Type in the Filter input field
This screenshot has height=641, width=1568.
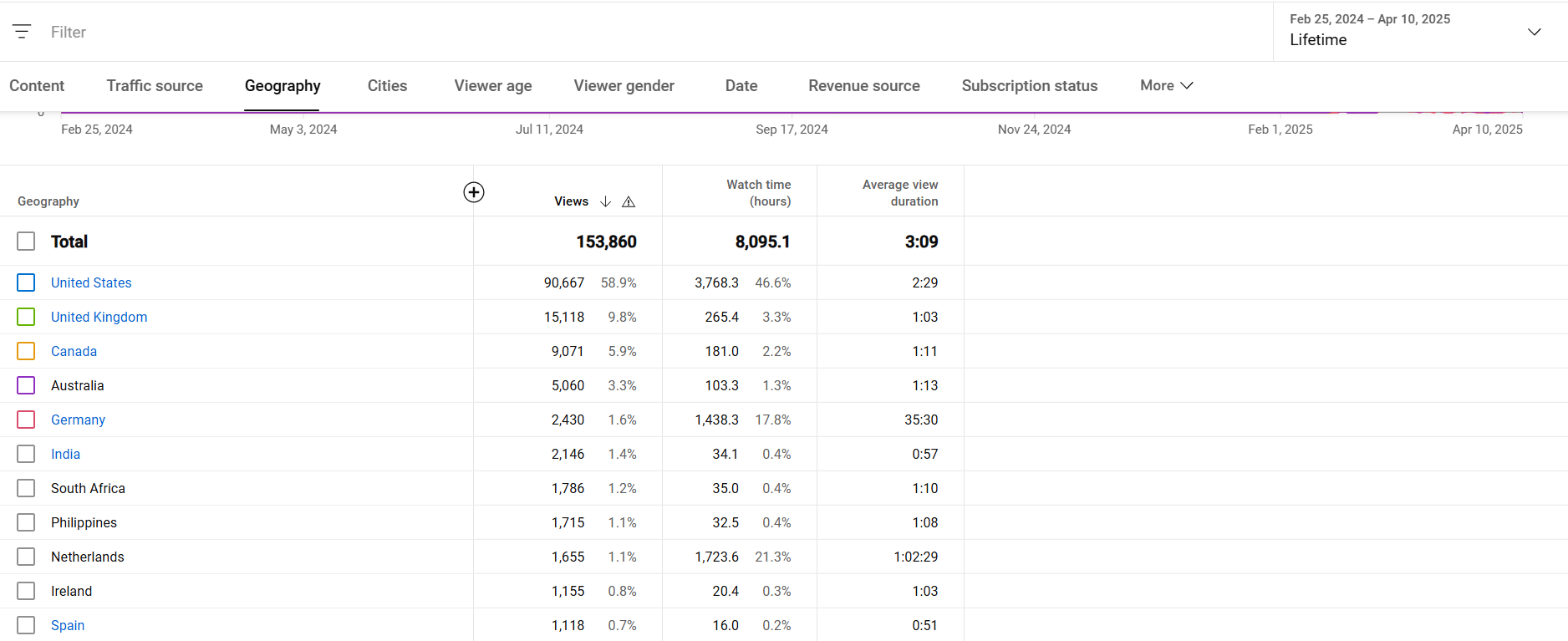[x=334, y=32]
